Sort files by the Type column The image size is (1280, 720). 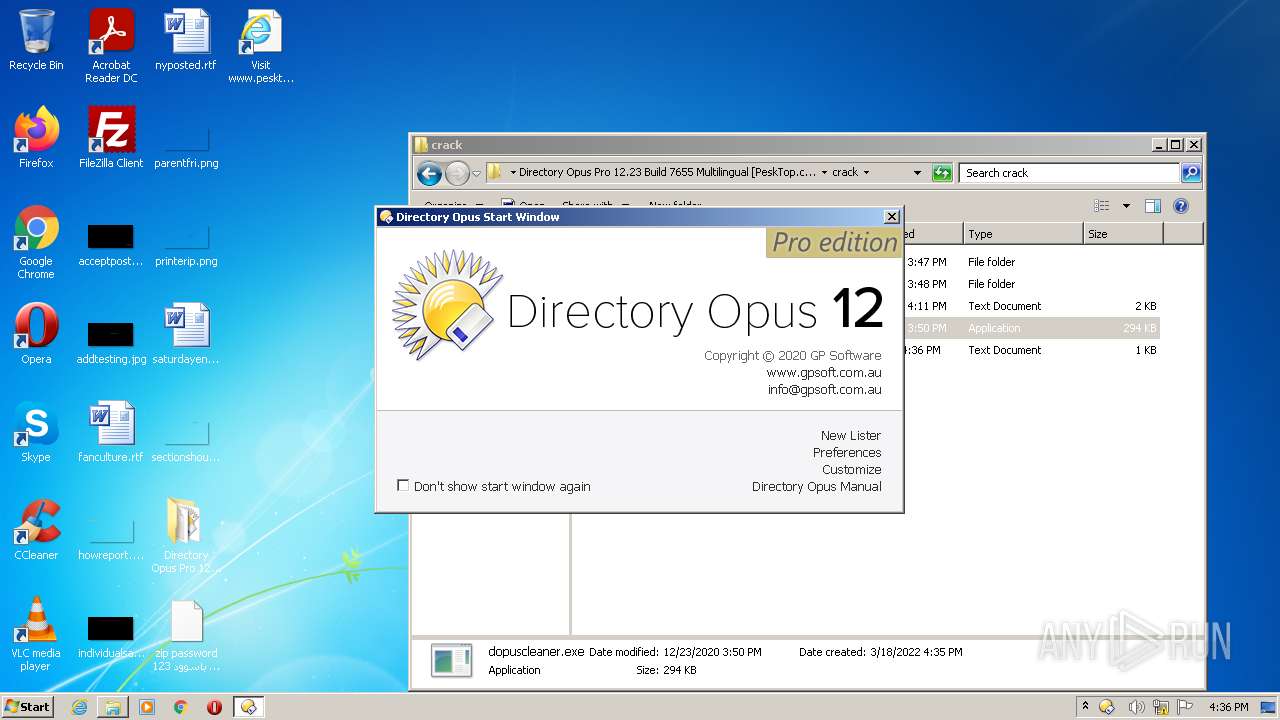[x=1023, y=234]
